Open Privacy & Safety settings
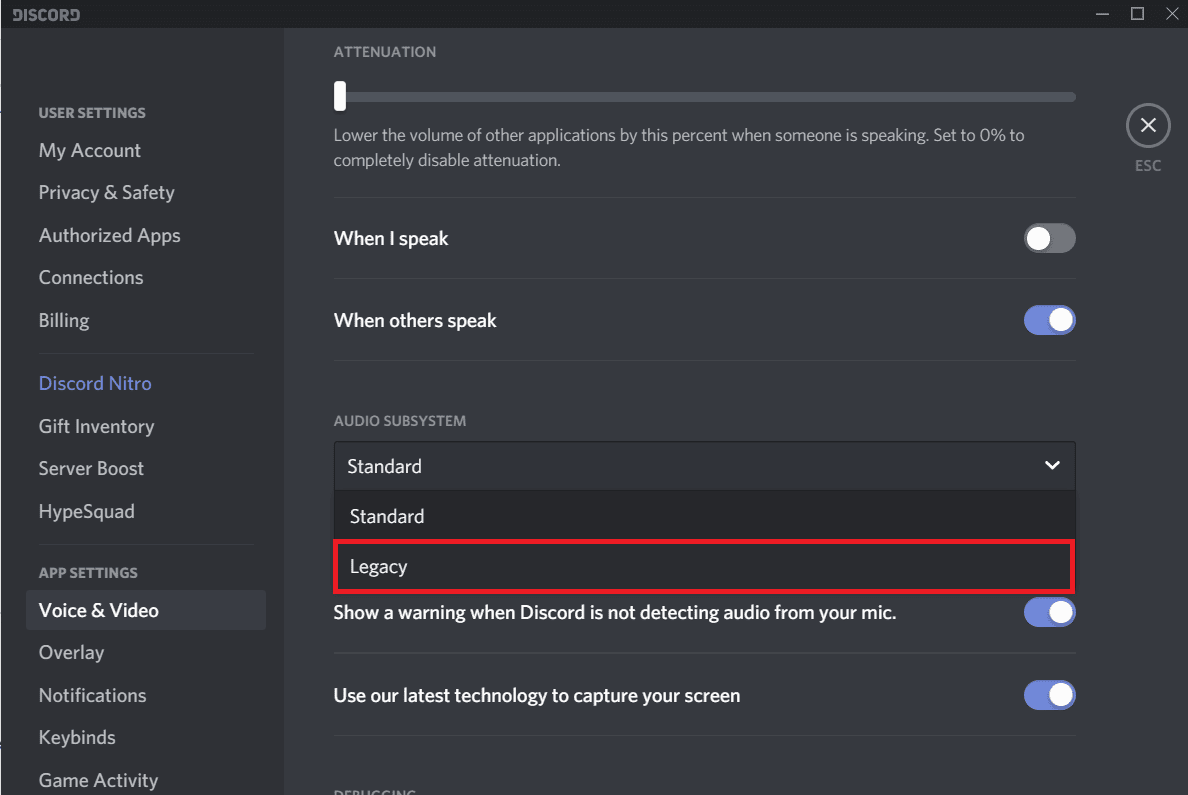The height and width of the screenshot is (795, 1188). [x=106, y=192]
